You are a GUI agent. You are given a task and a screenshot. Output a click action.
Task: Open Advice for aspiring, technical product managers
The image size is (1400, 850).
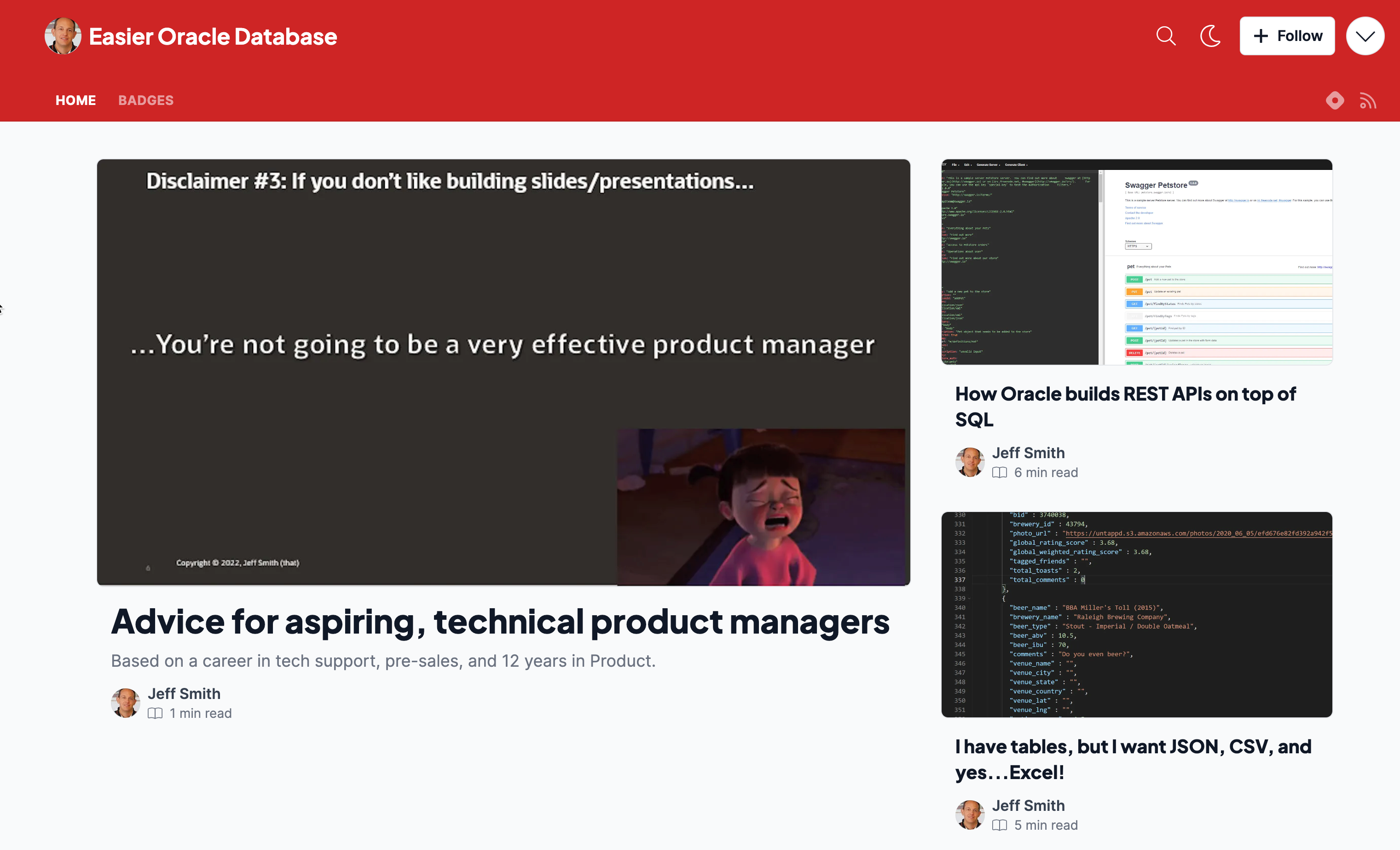pos(500,622)
